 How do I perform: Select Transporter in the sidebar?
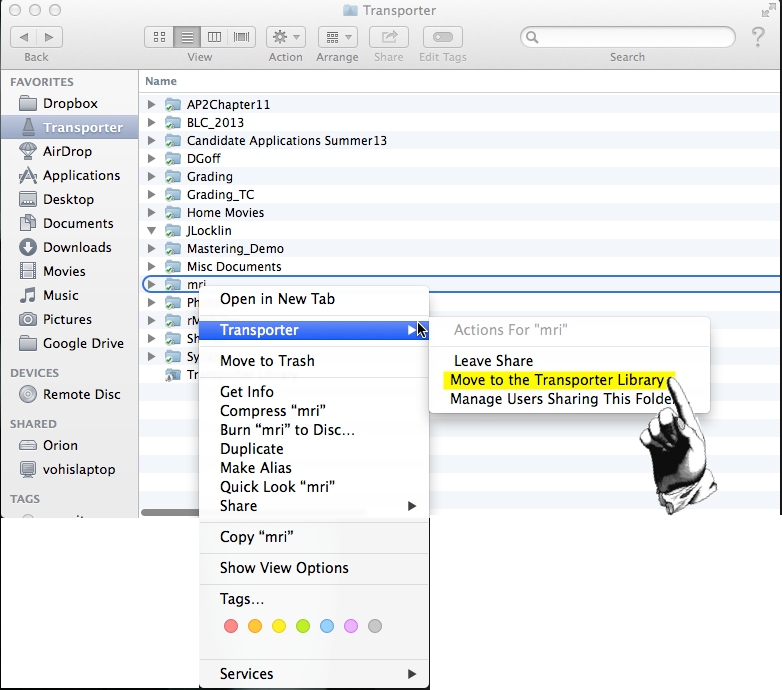click(x=70, y=127)
